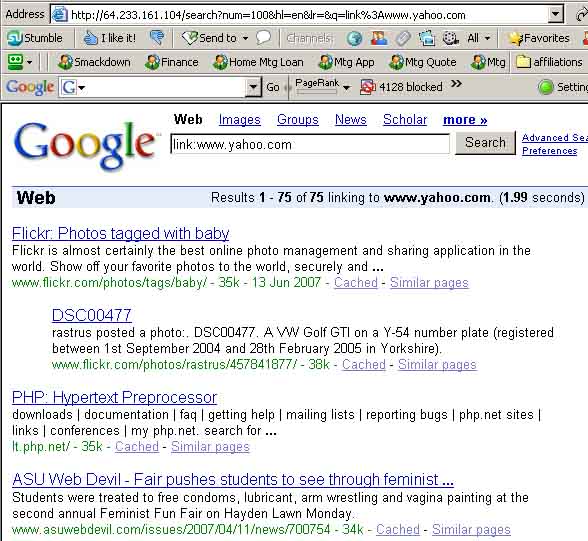Open 'Flickr: Photos tagged with baby' result
The image size is (588, 541).
point(120,233)
